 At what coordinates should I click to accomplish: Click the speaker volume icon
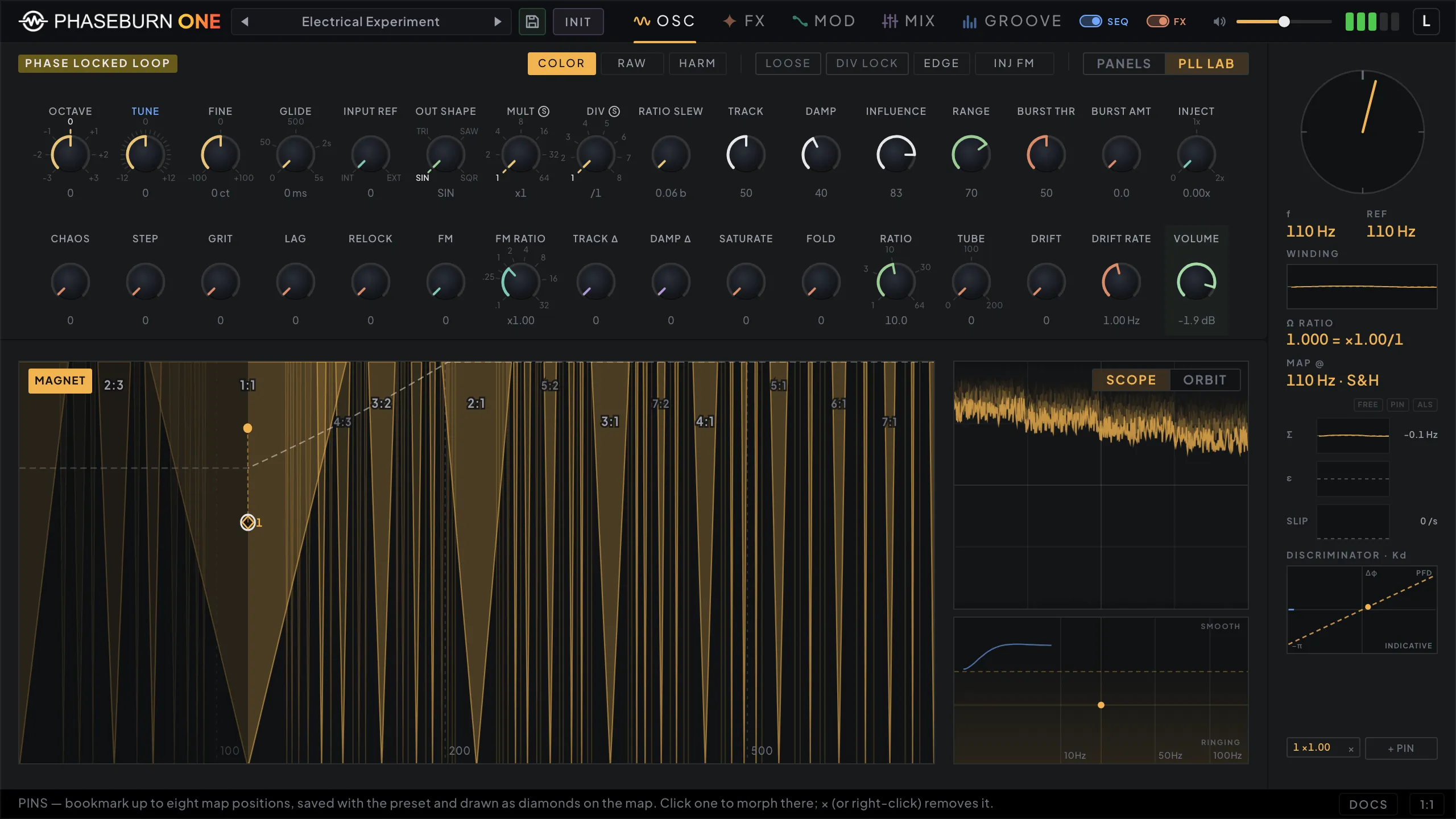point(1219,22)
